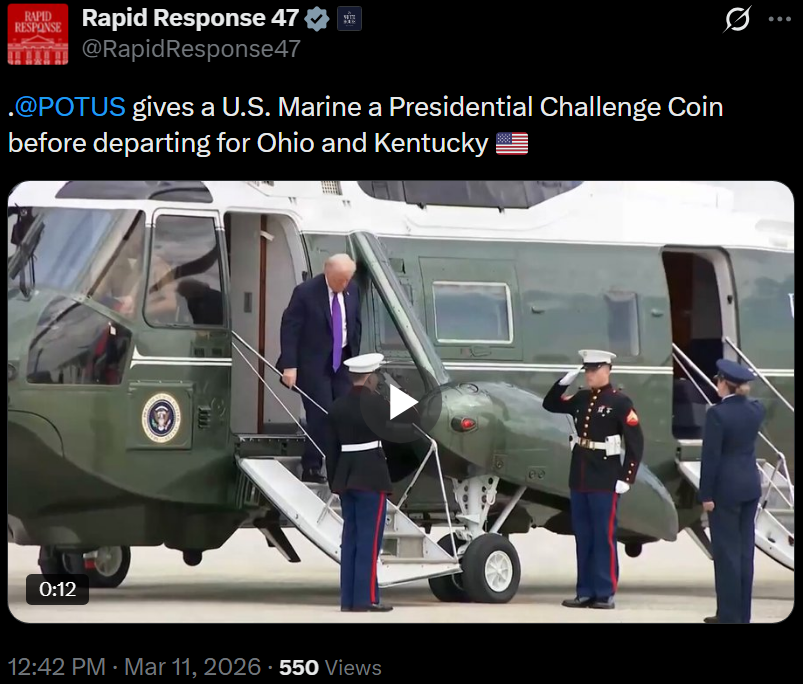Viewport: 803px width, 684px height.
Task: Click the American flag emoji
Action: (511, 144)
